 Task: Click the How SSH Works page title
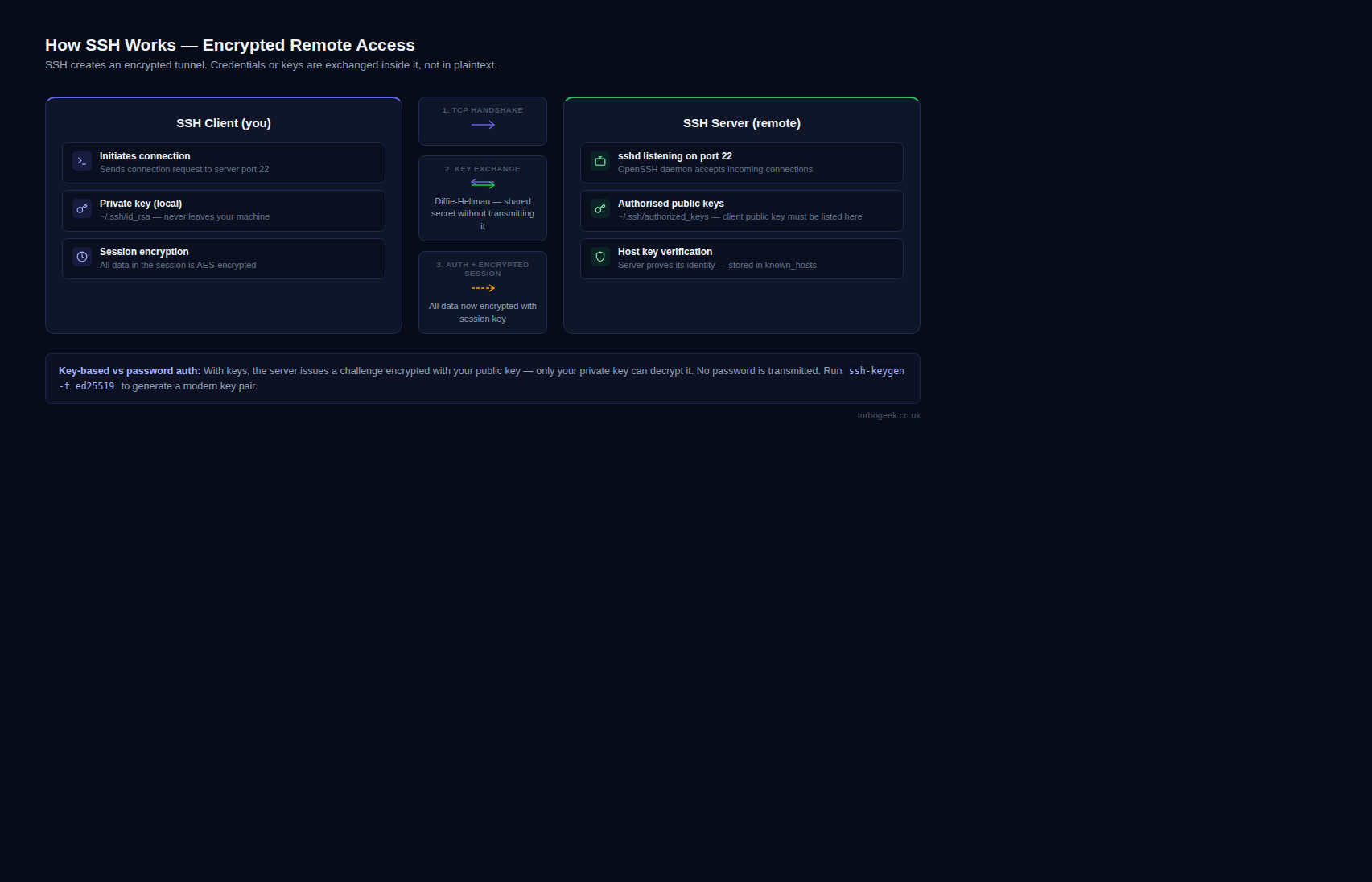coord(230,45)
